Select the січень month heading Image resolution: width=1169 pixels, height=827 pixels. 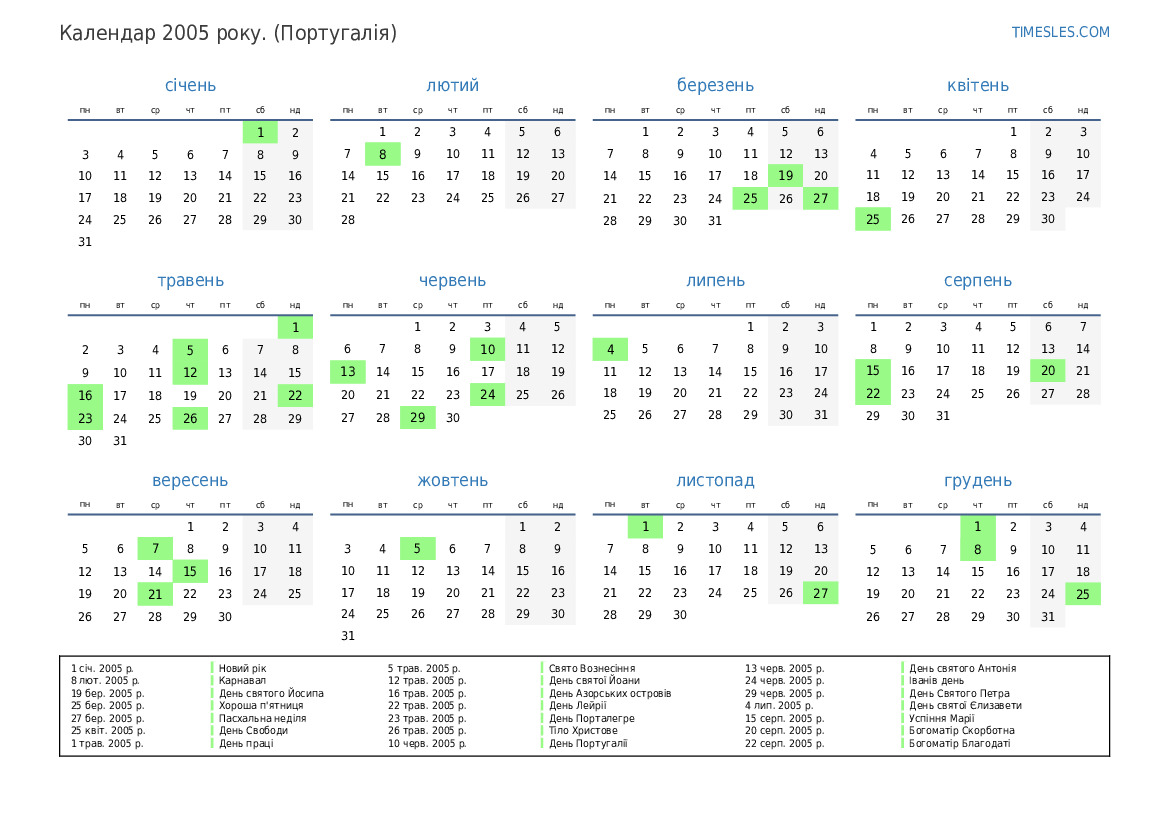tap(190, 86)
